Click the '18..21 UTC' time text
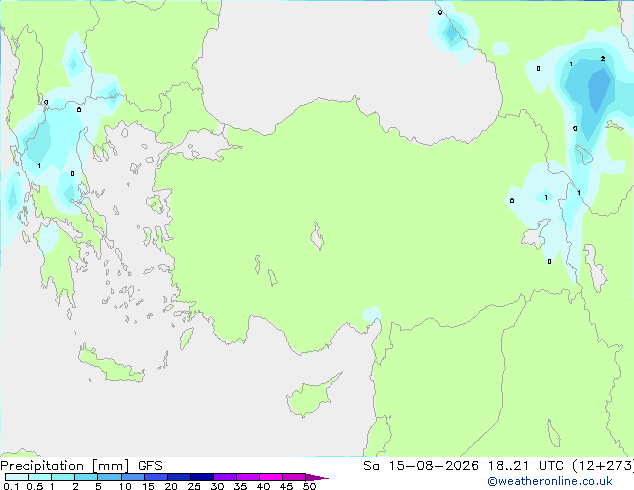 525,466
